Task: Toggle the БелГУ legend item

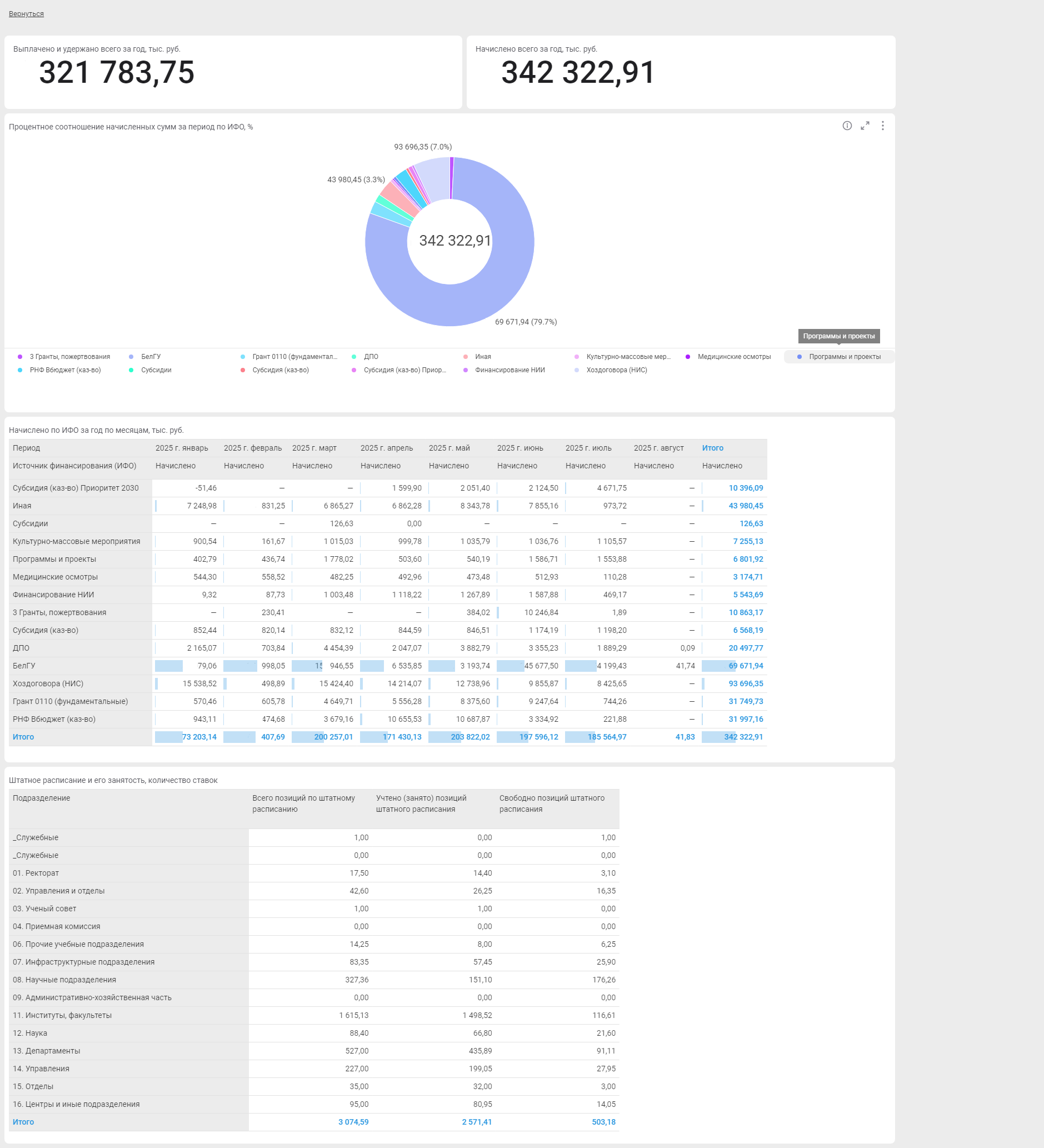Action: (150, 357)
